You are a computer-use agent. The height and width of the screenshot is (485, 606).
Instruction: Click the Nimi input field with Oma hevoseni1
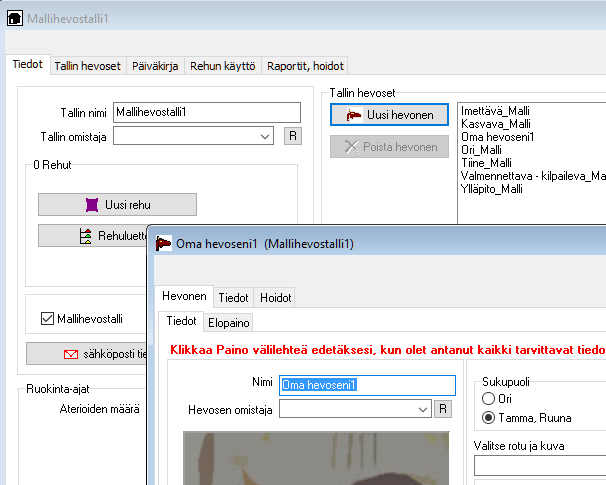367,385
